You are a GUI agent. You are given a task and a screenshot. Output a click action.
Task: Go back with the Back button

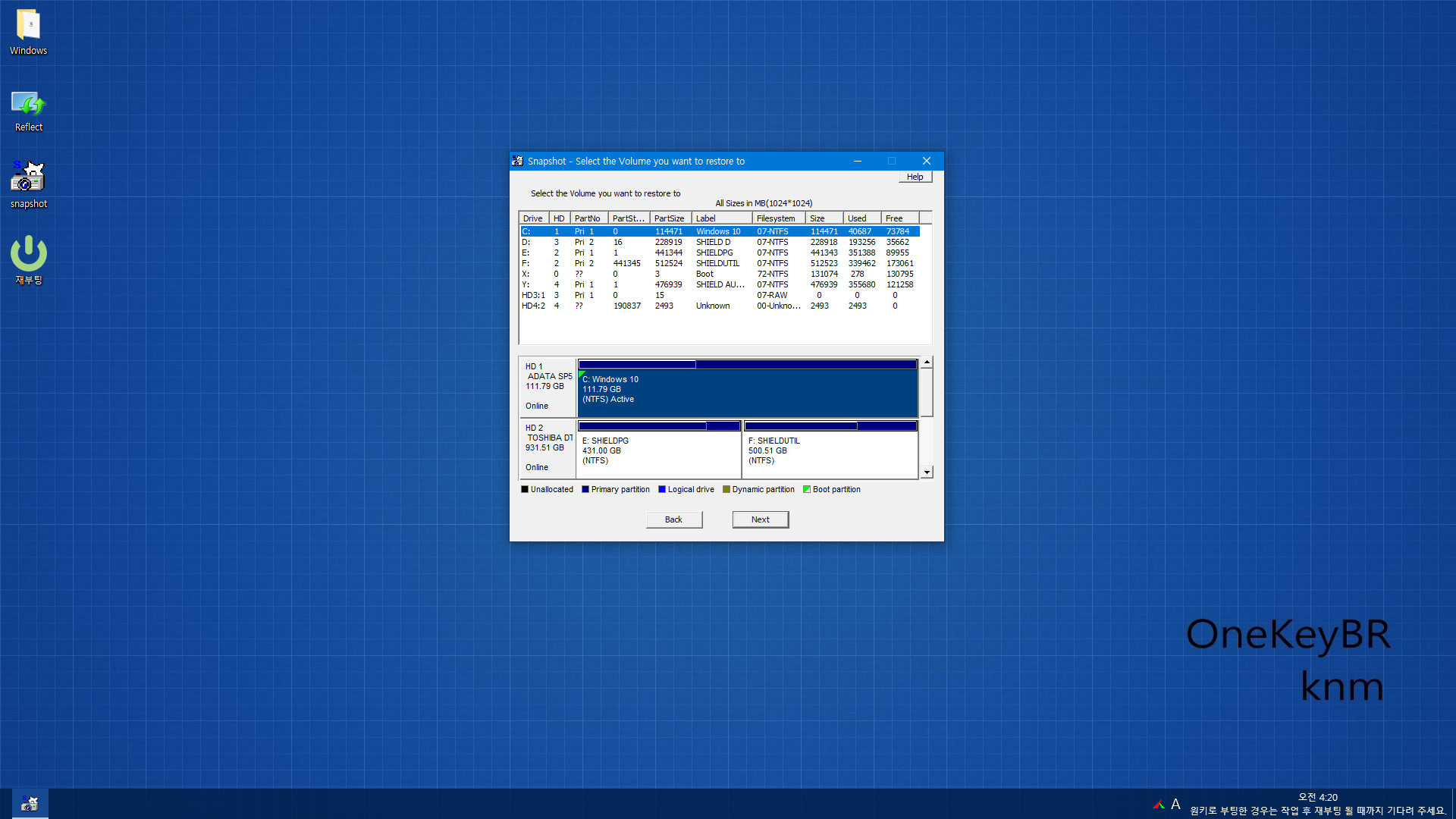click(673, 519)
